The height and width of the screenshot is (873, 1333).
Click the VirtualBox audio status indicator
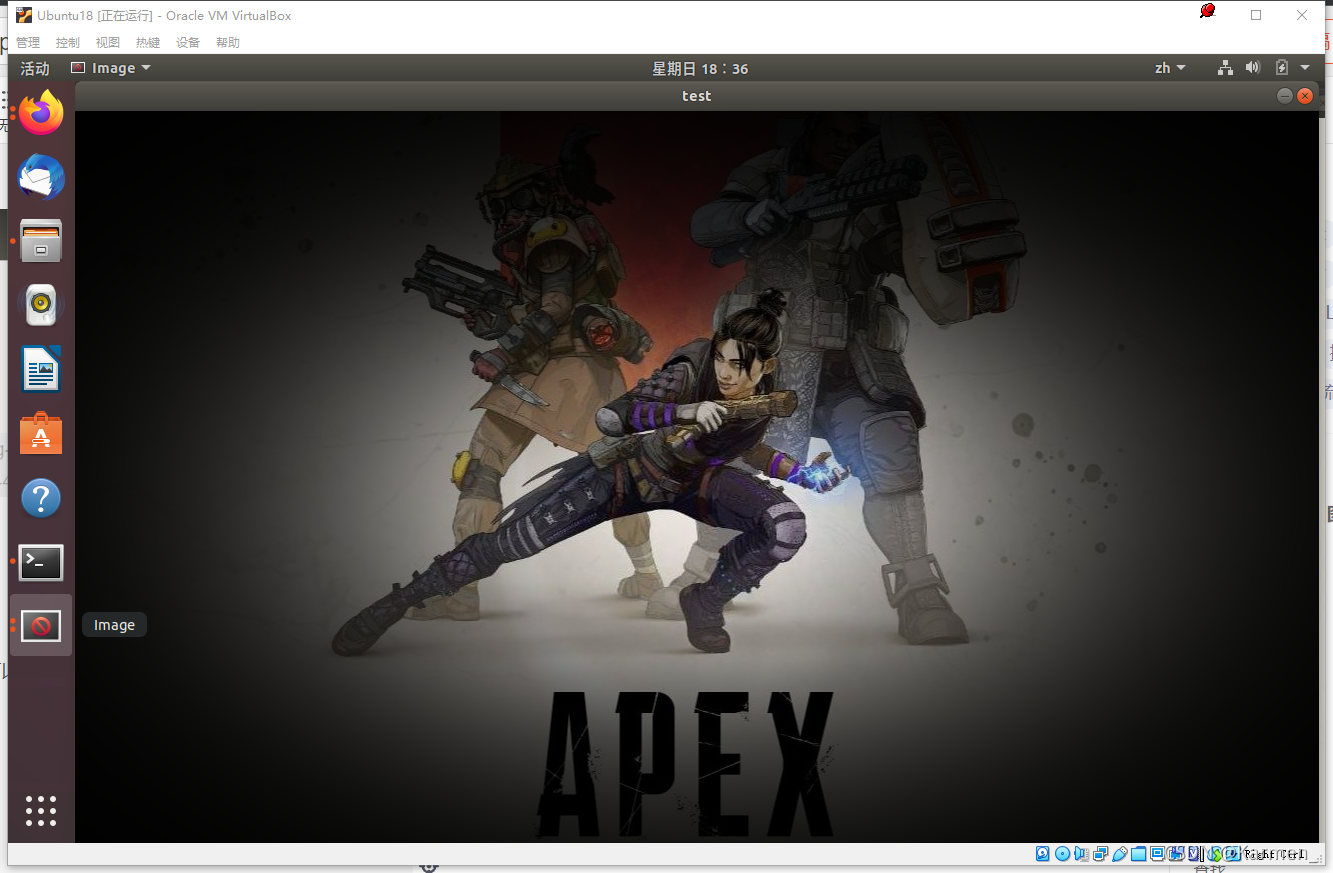pyautogui.click(x=1081, y=854)
